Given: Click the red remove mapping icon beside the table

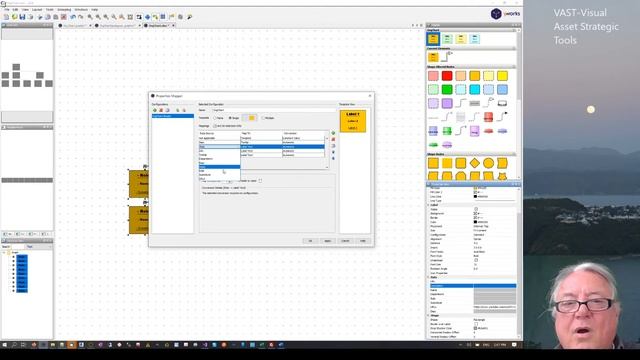Looking at the screenshot, I should point(333,139).
